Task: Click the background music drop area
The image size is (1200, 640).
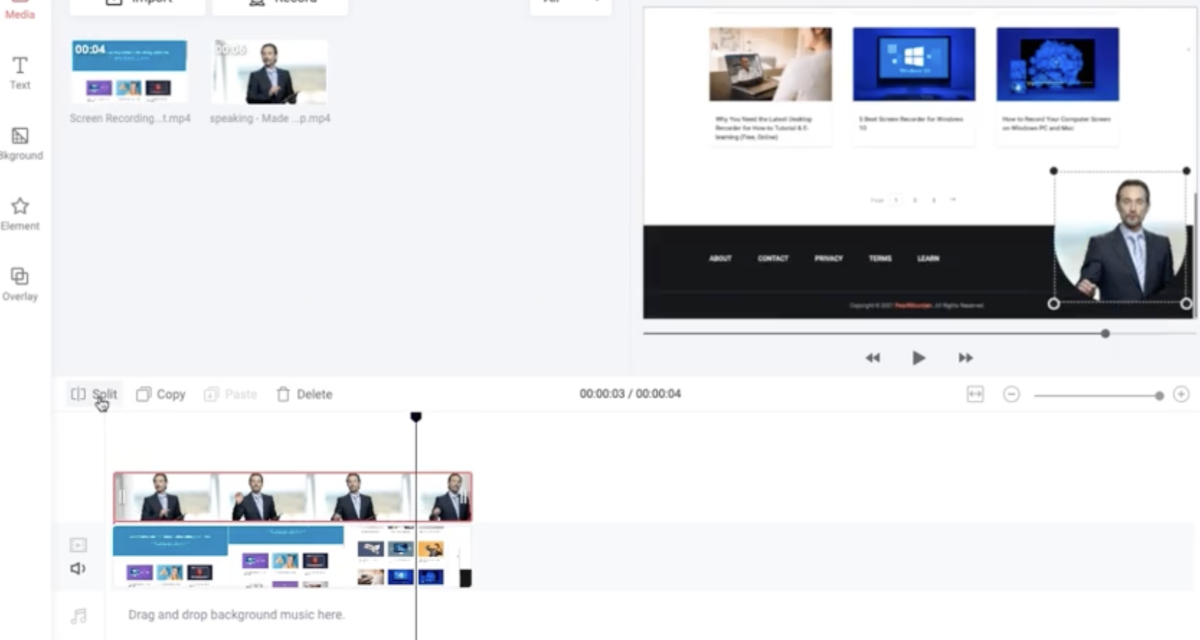Action: [236, 614]
